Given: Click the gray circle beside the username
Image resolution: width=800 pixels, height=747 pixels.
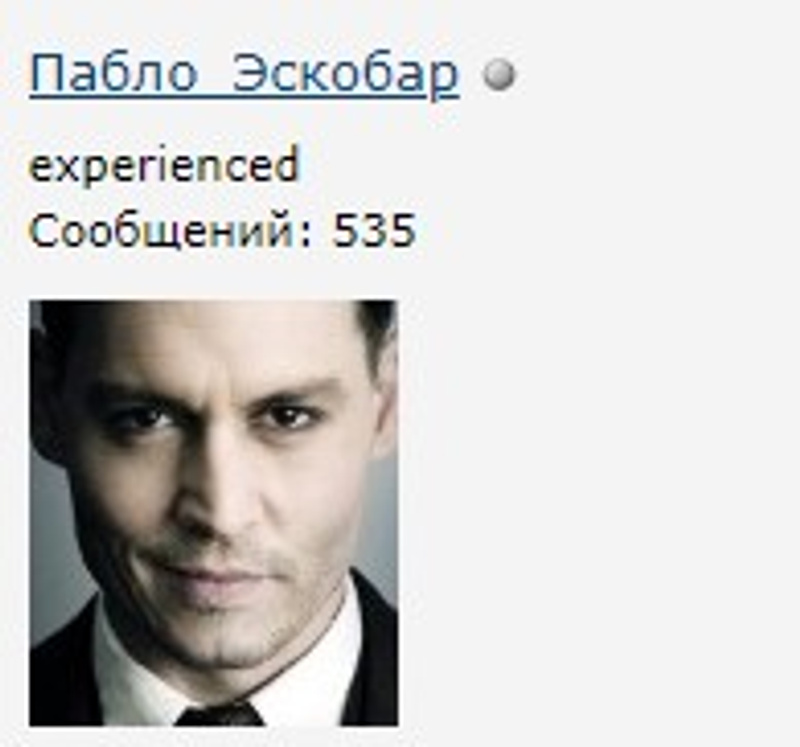Looking at the screenshot, I should (499, 75).
